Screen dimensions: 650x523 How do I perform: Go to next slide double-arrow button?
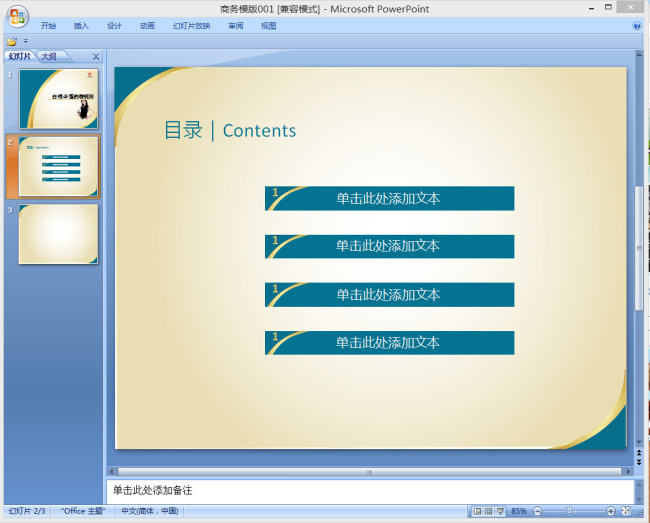point(639,462)
